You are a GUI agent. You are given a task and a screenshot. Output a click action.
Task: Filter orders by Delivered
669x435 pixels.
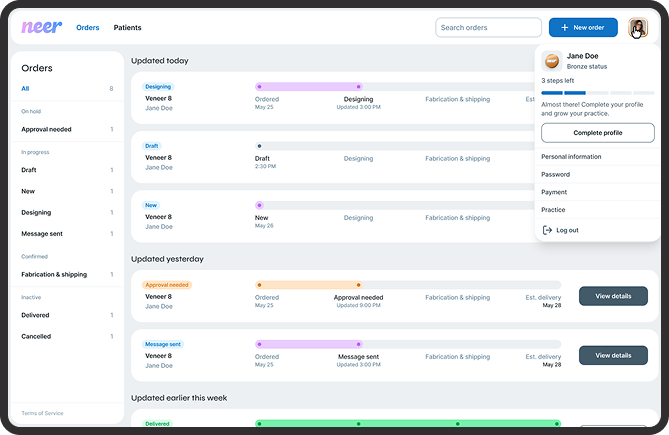coord(67,315)
